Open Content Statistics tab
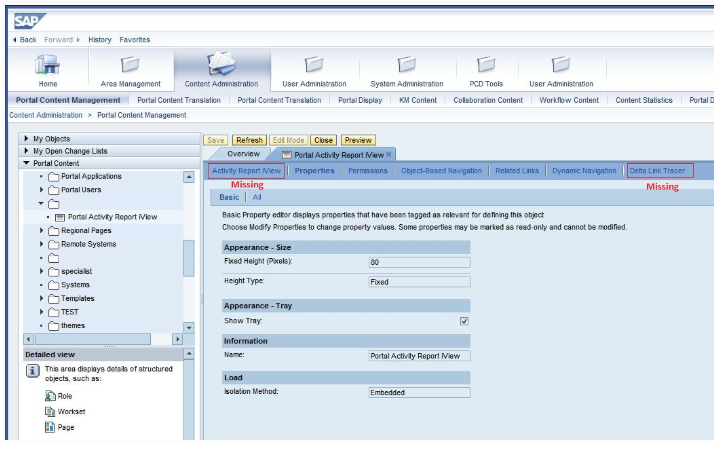Screen dimensions: 721x449 pos(644,100)
